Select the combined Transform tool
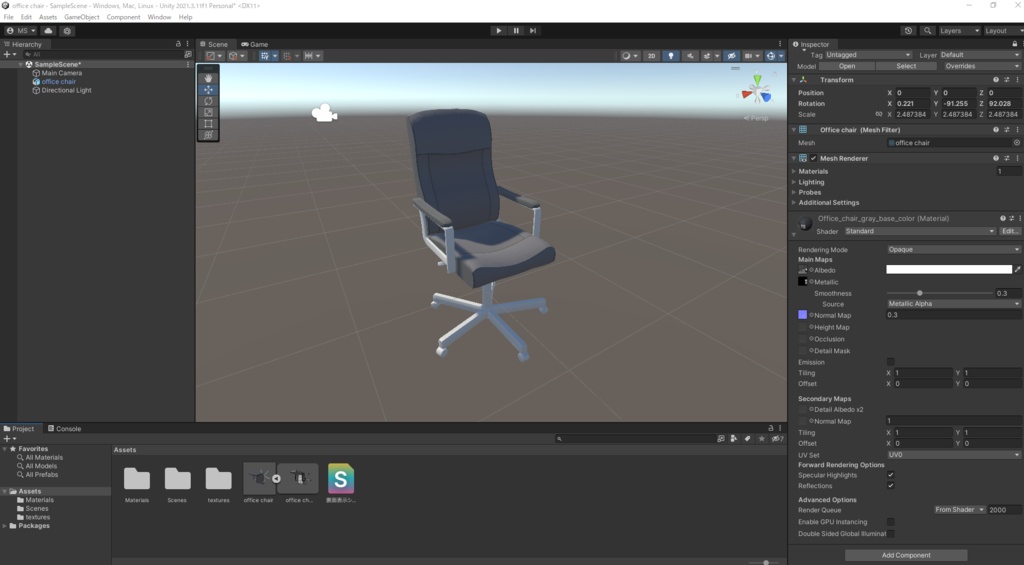Screen dimensions: 1024x565 click(208, 135)
